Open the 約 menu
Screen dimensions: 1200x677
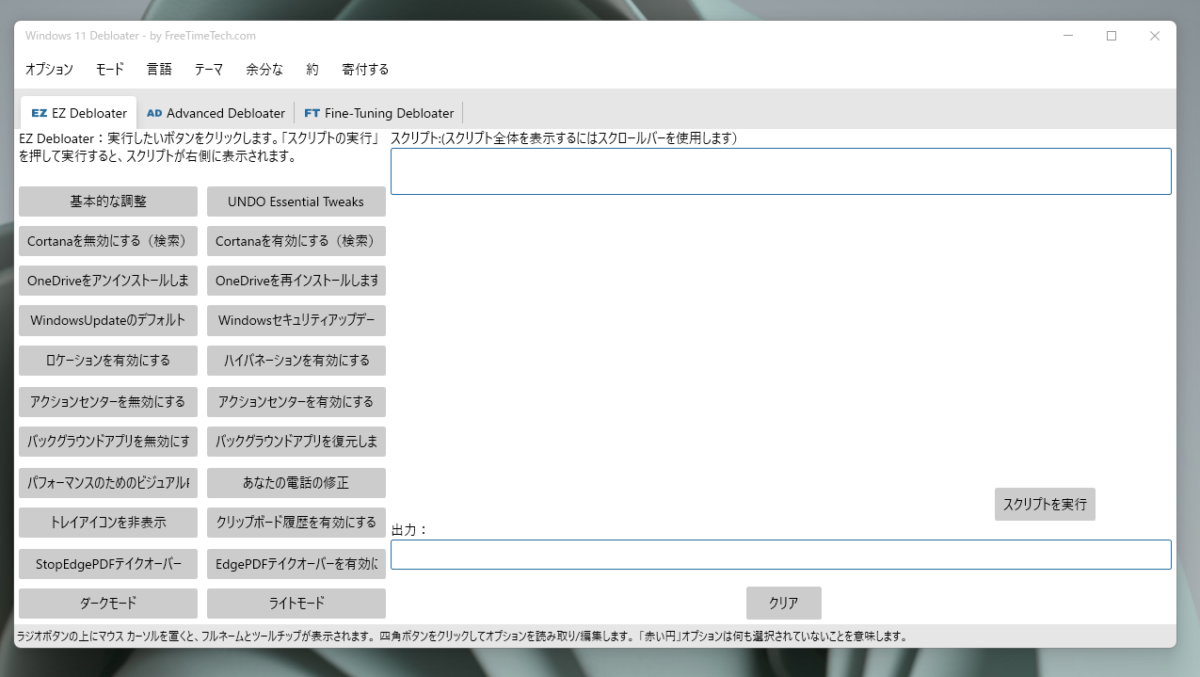click(312, 69)
